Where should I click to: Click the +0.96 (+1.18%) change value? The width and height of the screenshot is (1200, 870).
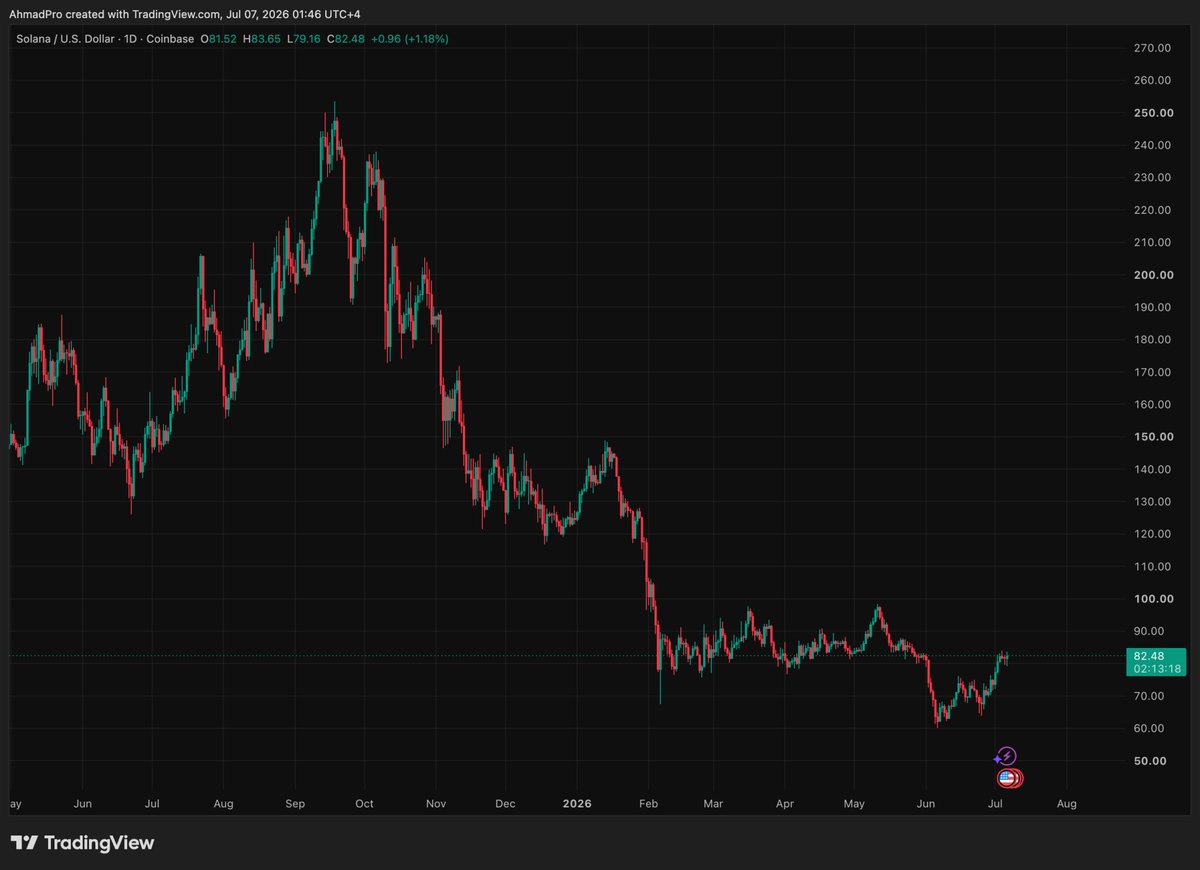(410, 39)
